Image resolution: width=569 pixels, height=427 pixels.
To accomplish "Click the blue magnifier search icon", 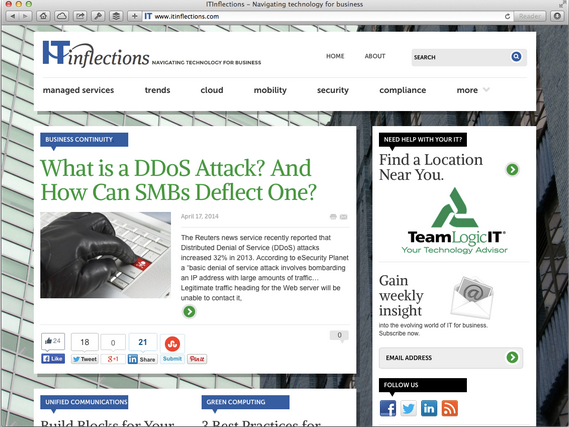I will click(516, 57).
